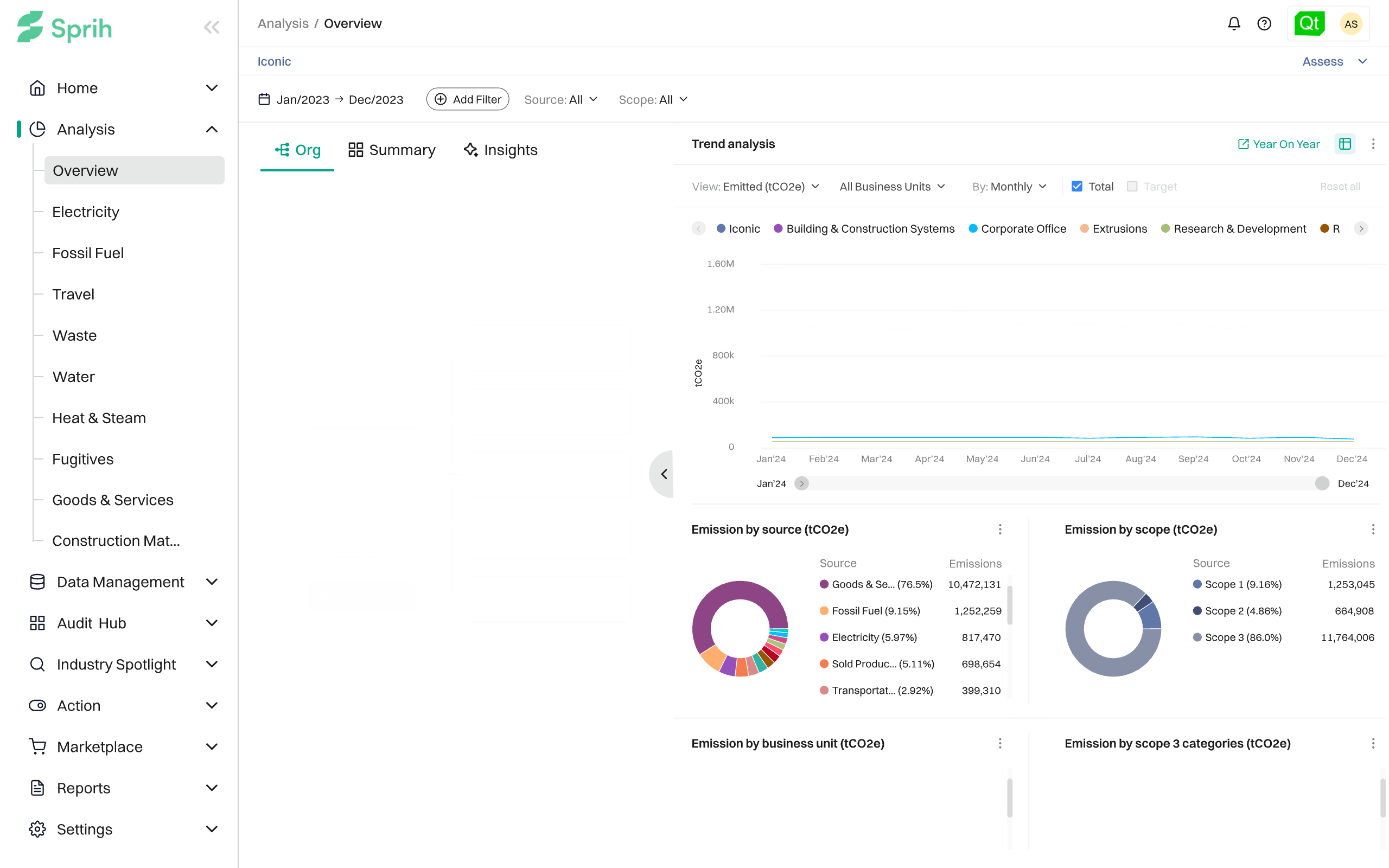The height and width of the screenshot is (868, 1389).
Task: Click the Industry Spotlight magnifier icon
Action: tap(37, 664)
